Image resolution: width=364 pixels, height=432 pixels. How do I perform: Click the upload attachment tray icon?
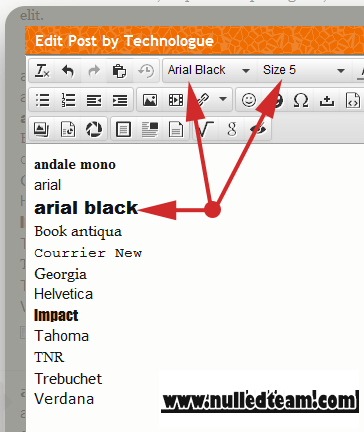[x=327, y=100]
